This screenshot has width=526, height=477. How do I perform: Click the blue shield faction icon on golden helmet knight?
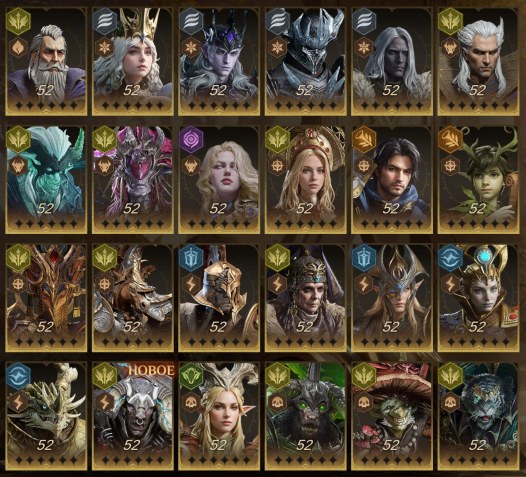(x=191, y=258)
